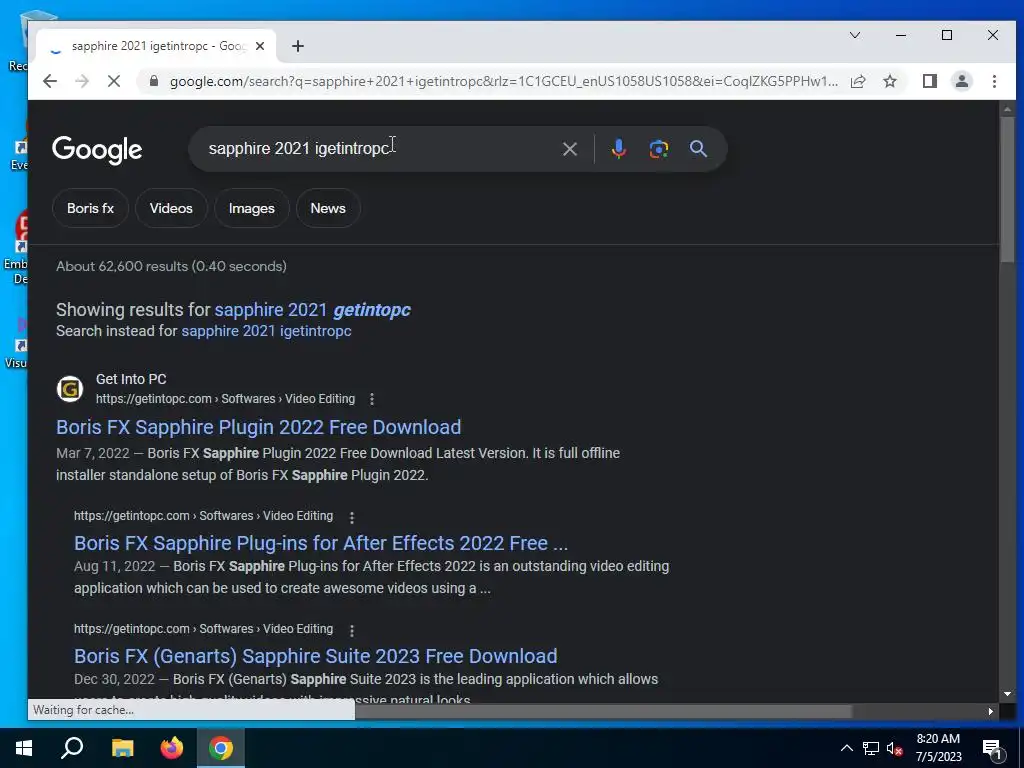Open Boris FX Sapphire Plugin 2022 Free Download
The height and width of the screenshot is (768, 1024).
pyautogui.click(x=259, y=427)
